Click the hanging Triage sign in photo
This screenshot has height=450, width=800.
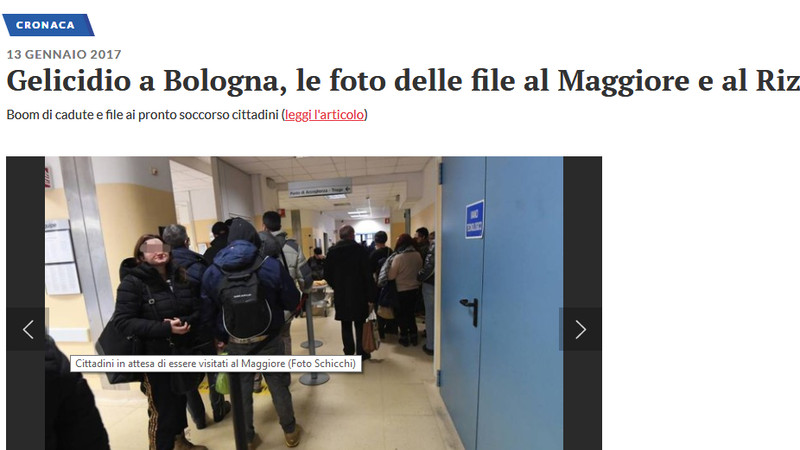pyautogui.click(x=320, y=190)
